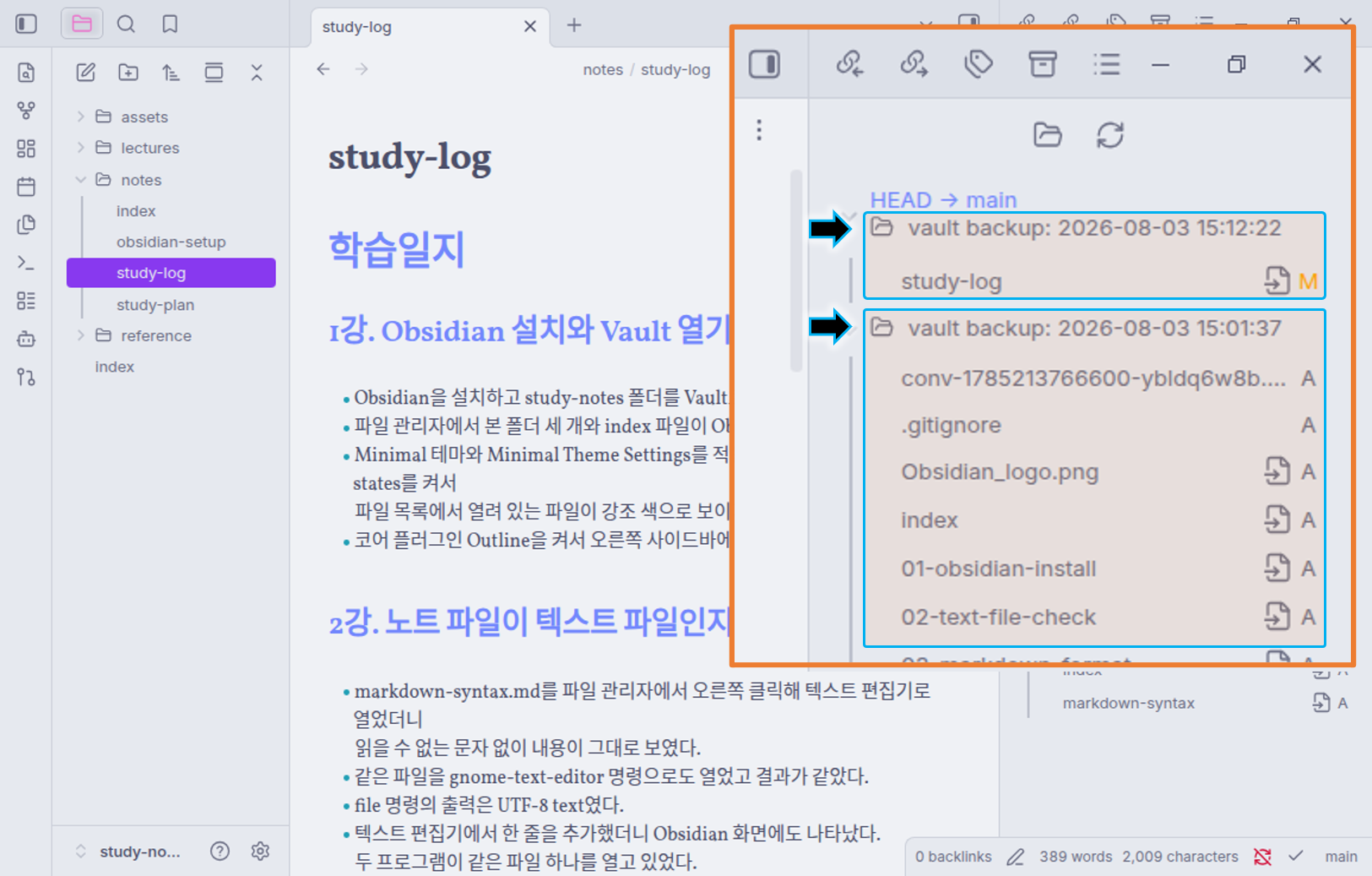Open the Search sidebar tab
The width and height of the screenshot is (1372, 876).
tap(126, 24)
